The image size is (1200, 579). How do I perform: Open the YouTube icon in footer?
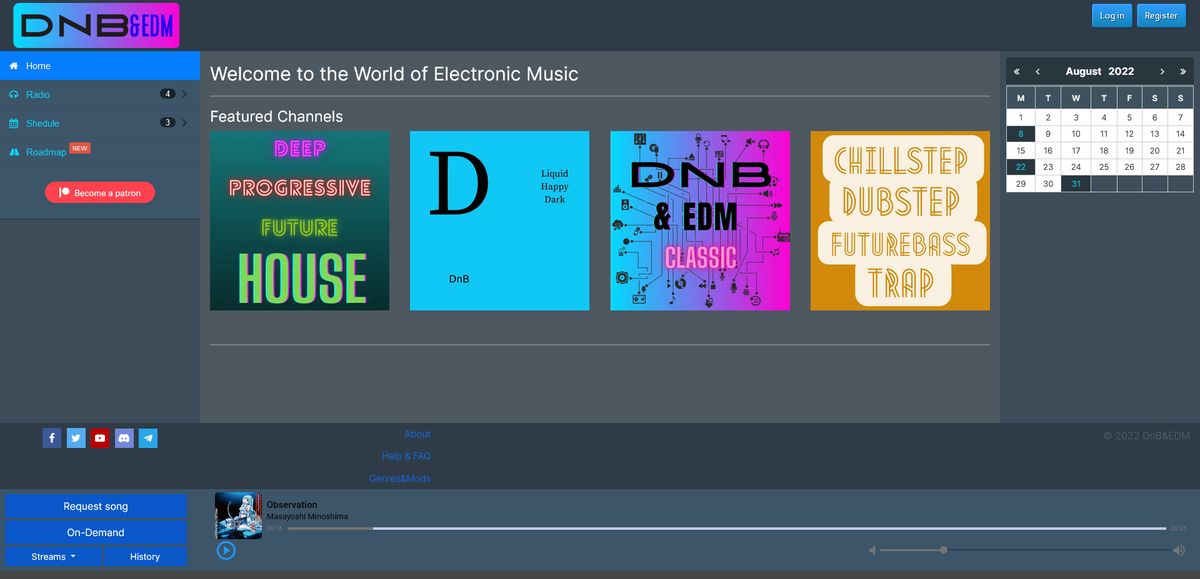100,438
